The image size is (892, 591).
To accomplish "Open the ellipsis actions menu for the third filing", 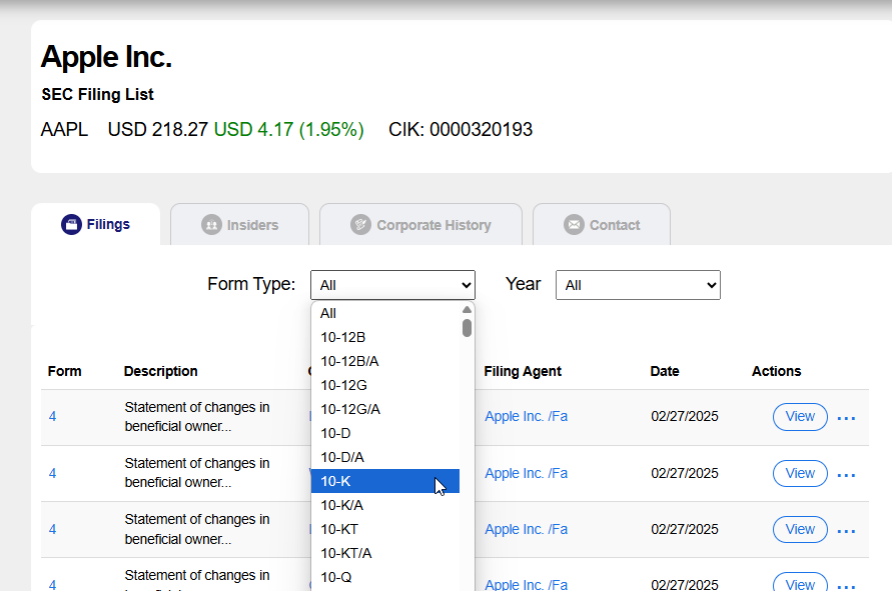I will coord(846,530).
